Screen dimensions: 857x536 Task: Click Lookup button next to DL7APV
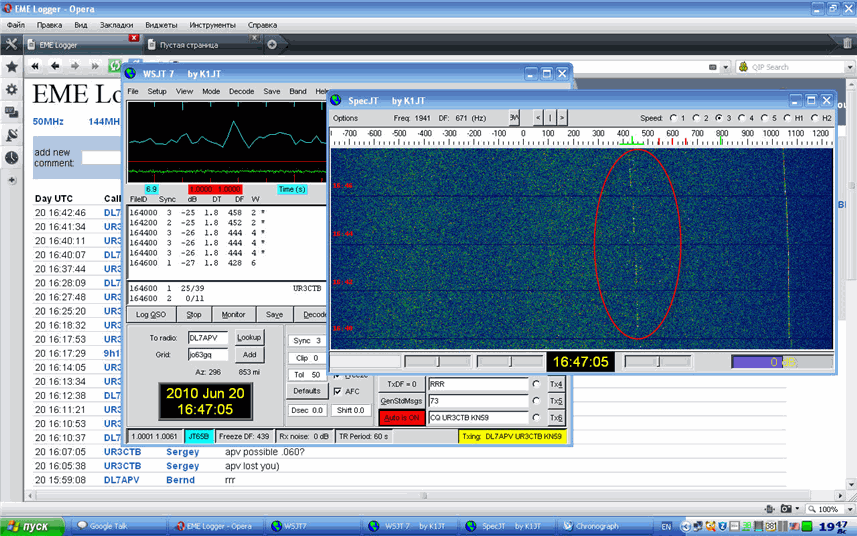[249, 338]
